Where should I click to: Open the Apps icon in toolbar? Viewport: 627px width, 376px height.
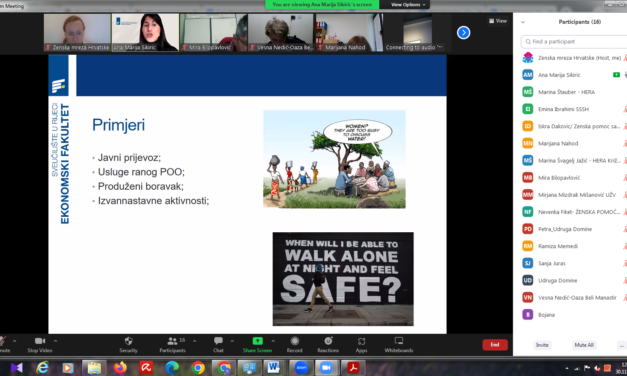coord(361,341)
